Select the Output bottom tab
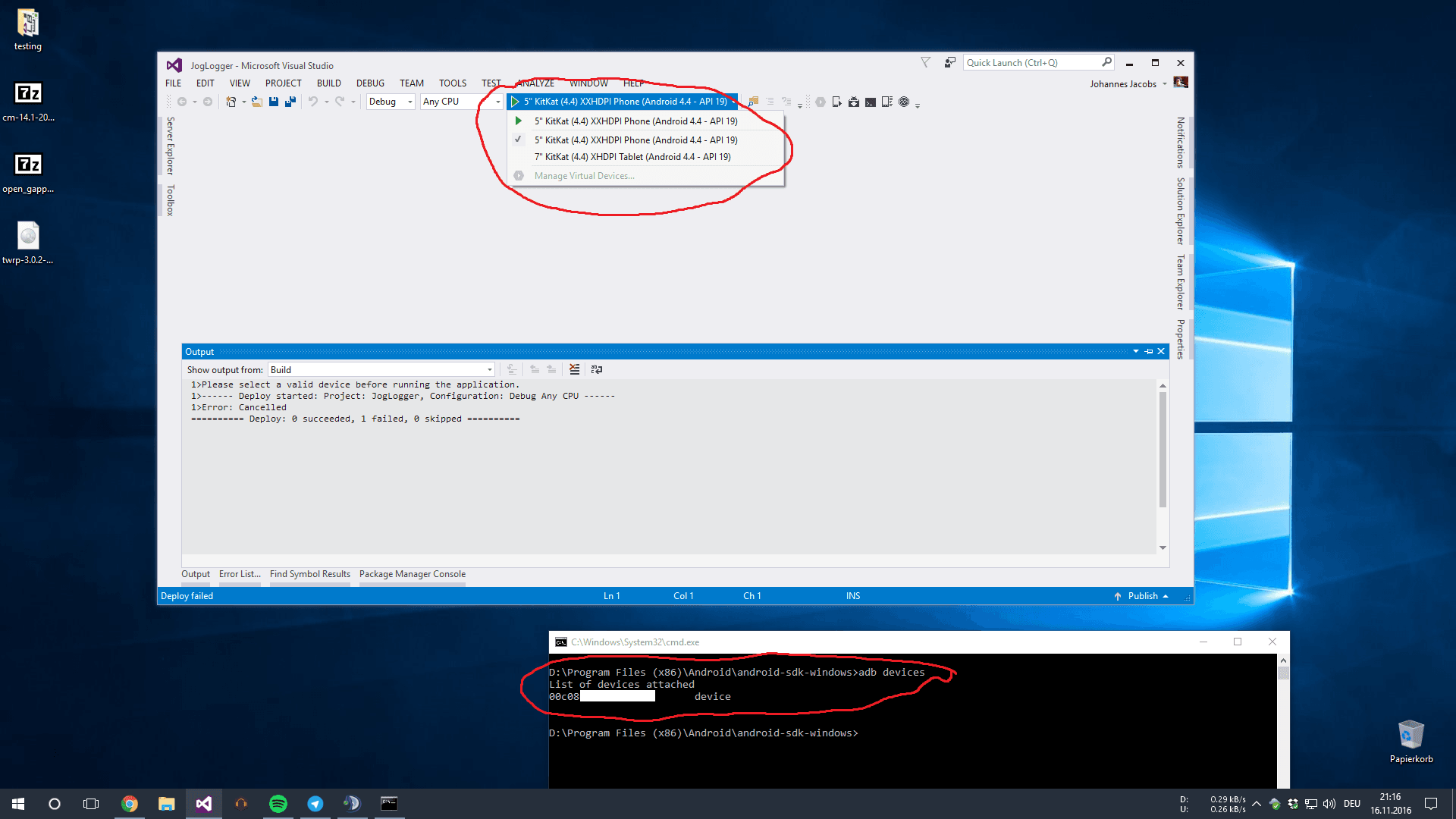 click(x=196, y=574)
